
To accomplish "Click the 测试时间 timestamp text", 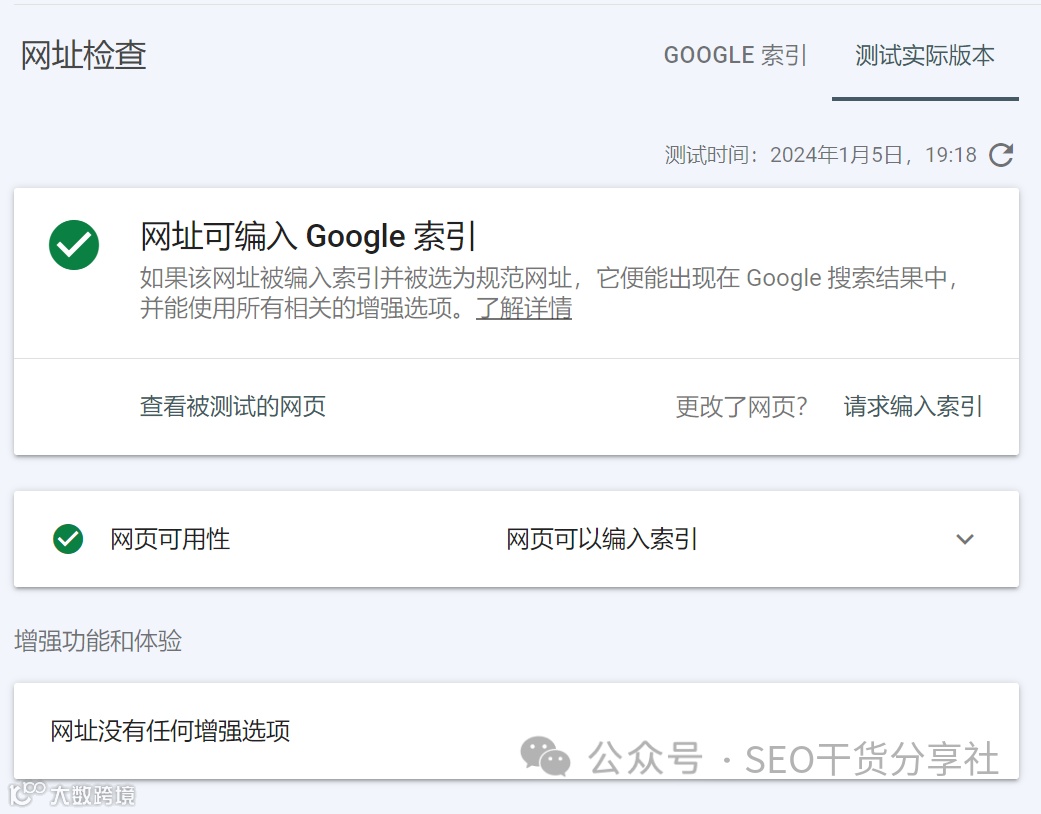I will coord(820,155).
